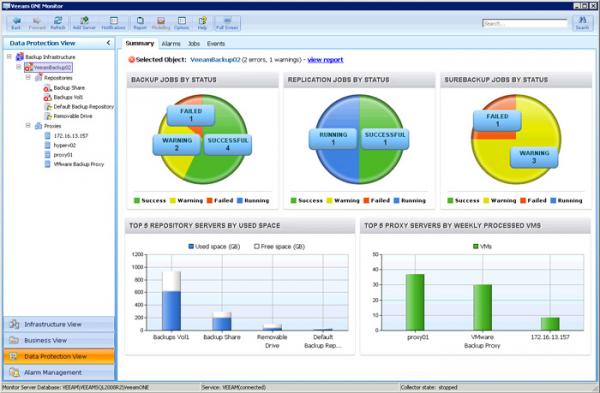This screenshot has width=600, height=393.
Task: Click the VMs legend entry
Action: [x=483, y=247]
